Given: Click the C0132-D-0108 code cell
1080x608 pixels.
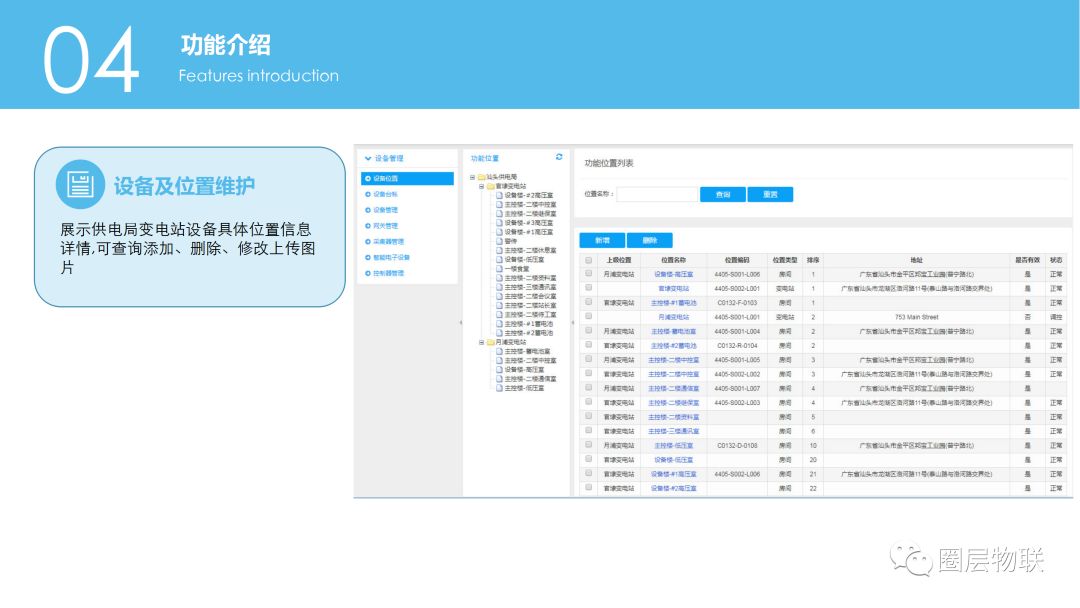Looking at the screenshot, I should [x=737, y=445].
